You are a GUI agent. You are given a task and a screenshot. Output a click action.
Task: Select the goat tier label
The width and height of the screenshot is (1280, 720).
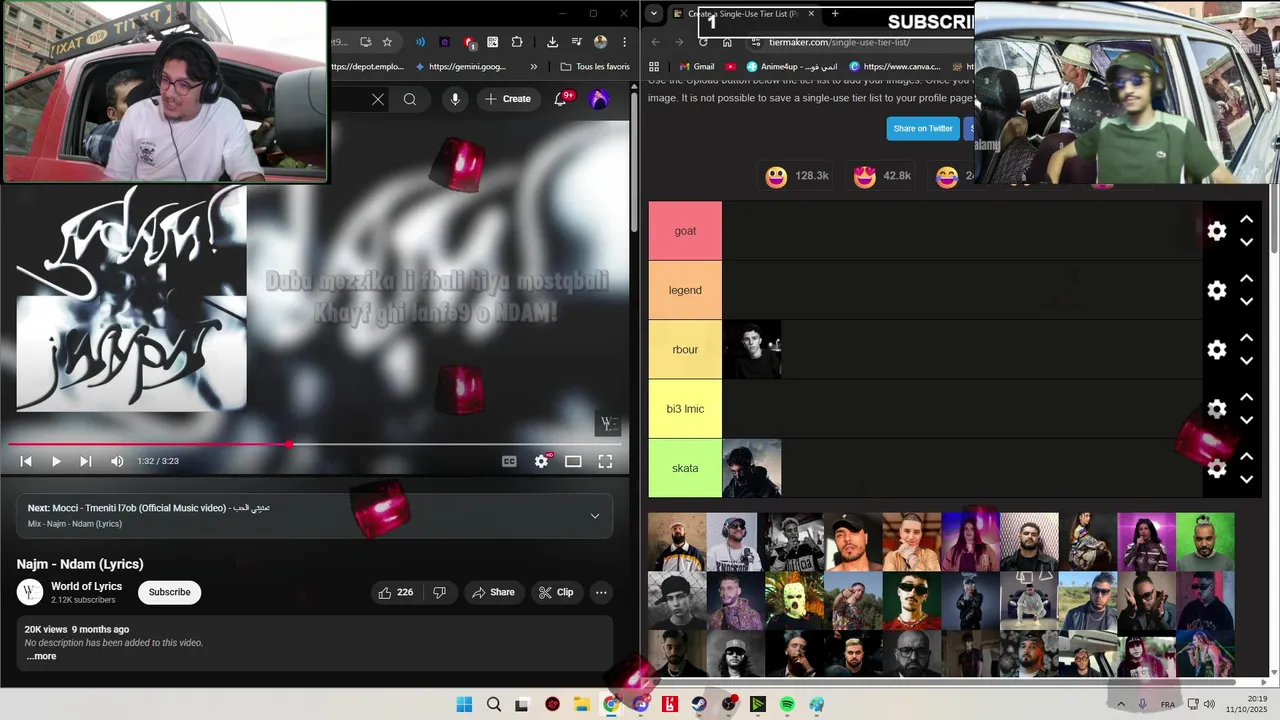coord(685,231)
